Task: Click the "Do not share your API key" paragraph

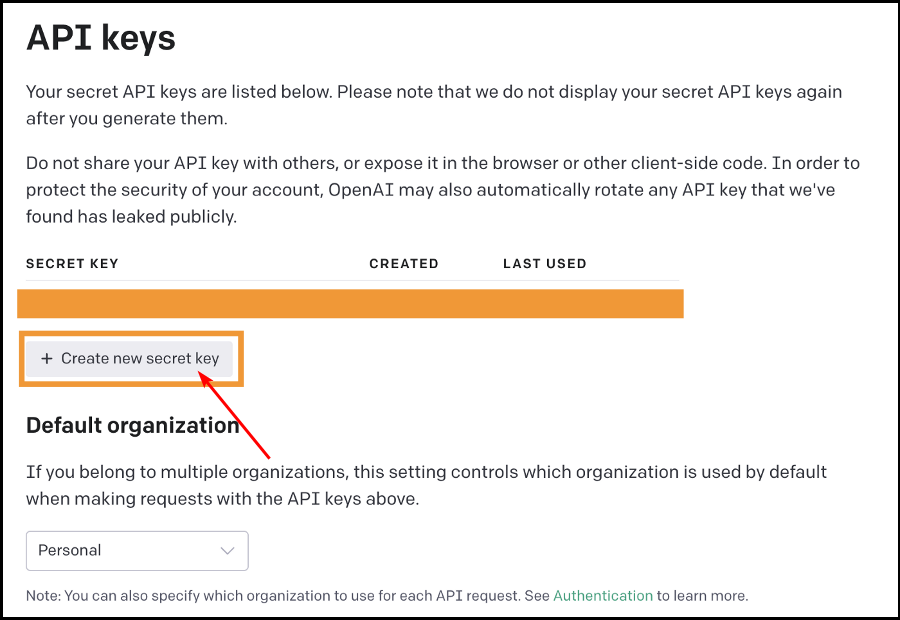Action: [443, 190]
